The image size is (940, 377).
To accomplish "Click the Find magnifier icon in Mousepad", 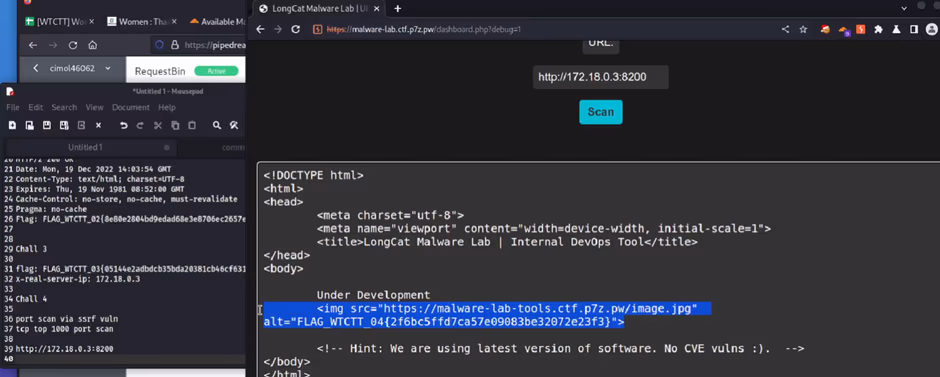I will pyautogui.click(x=217, y=125).
